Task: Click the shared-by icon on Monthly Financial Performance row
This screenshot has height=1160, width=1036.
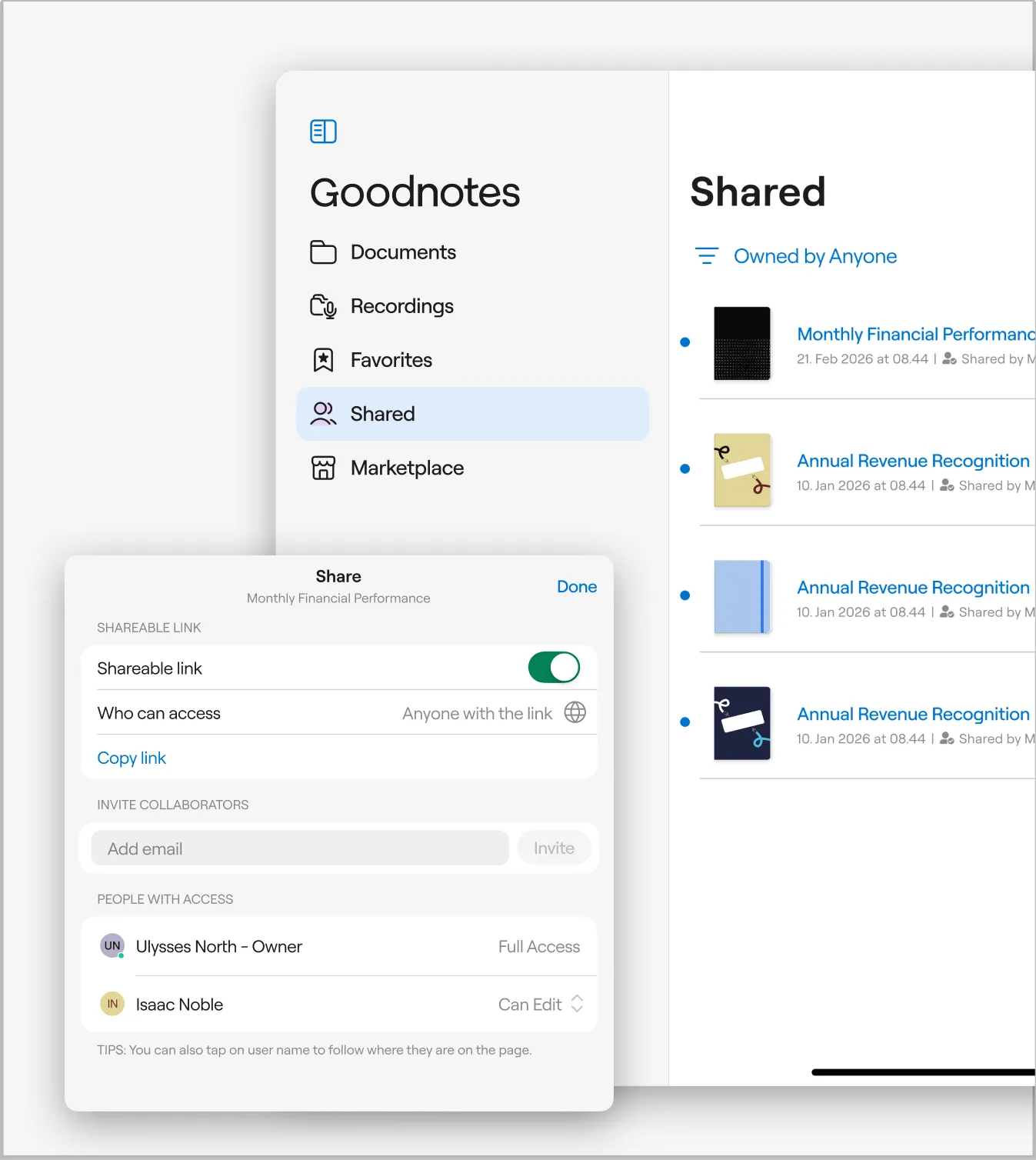Action: pyautogui.click(x=950, y=358)
